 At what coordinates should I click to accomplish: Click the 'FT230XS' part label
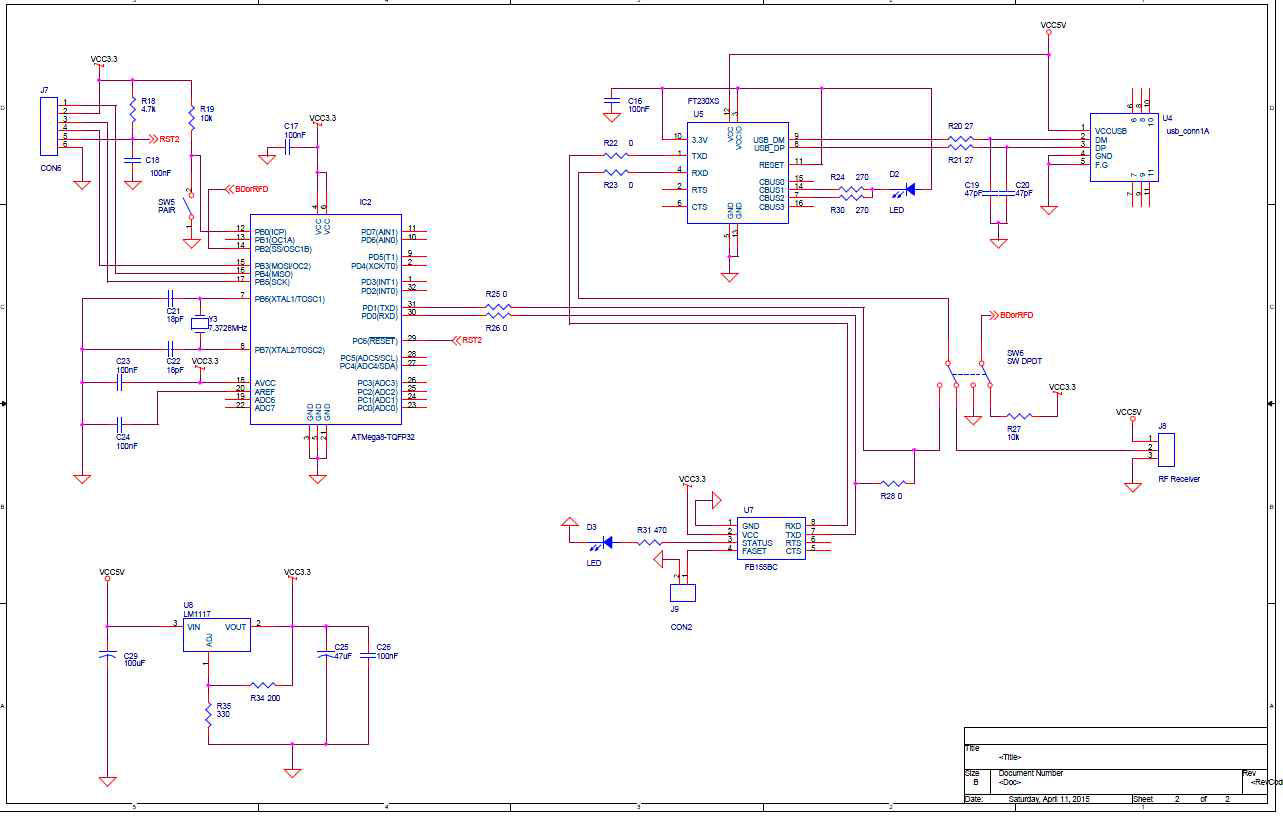point(704,102)
